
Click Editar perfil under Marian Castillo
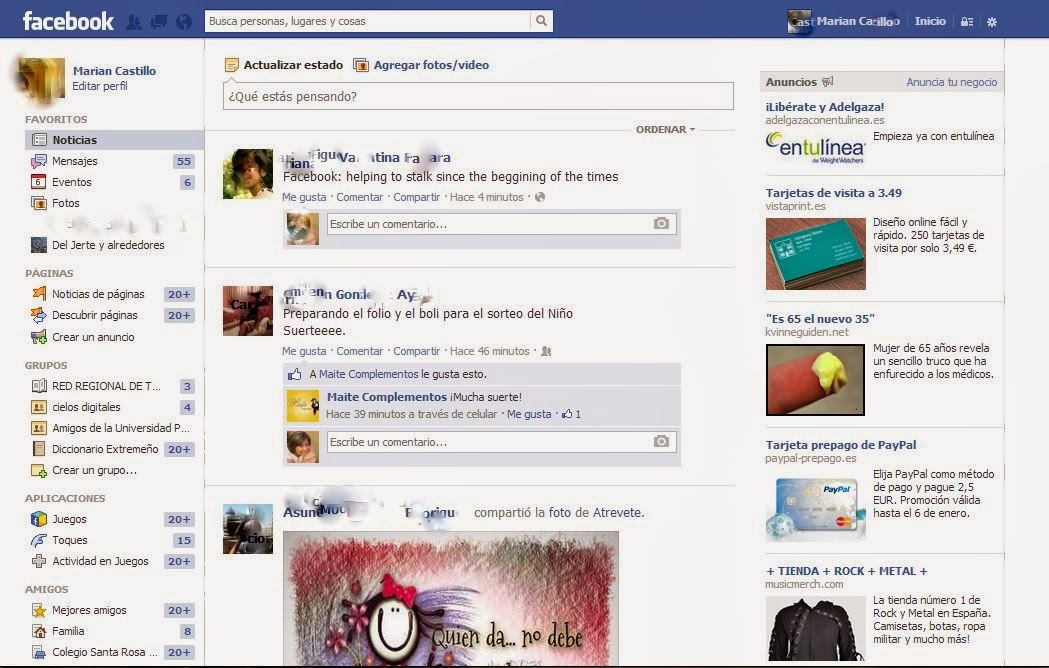click(x=100, y=87)
